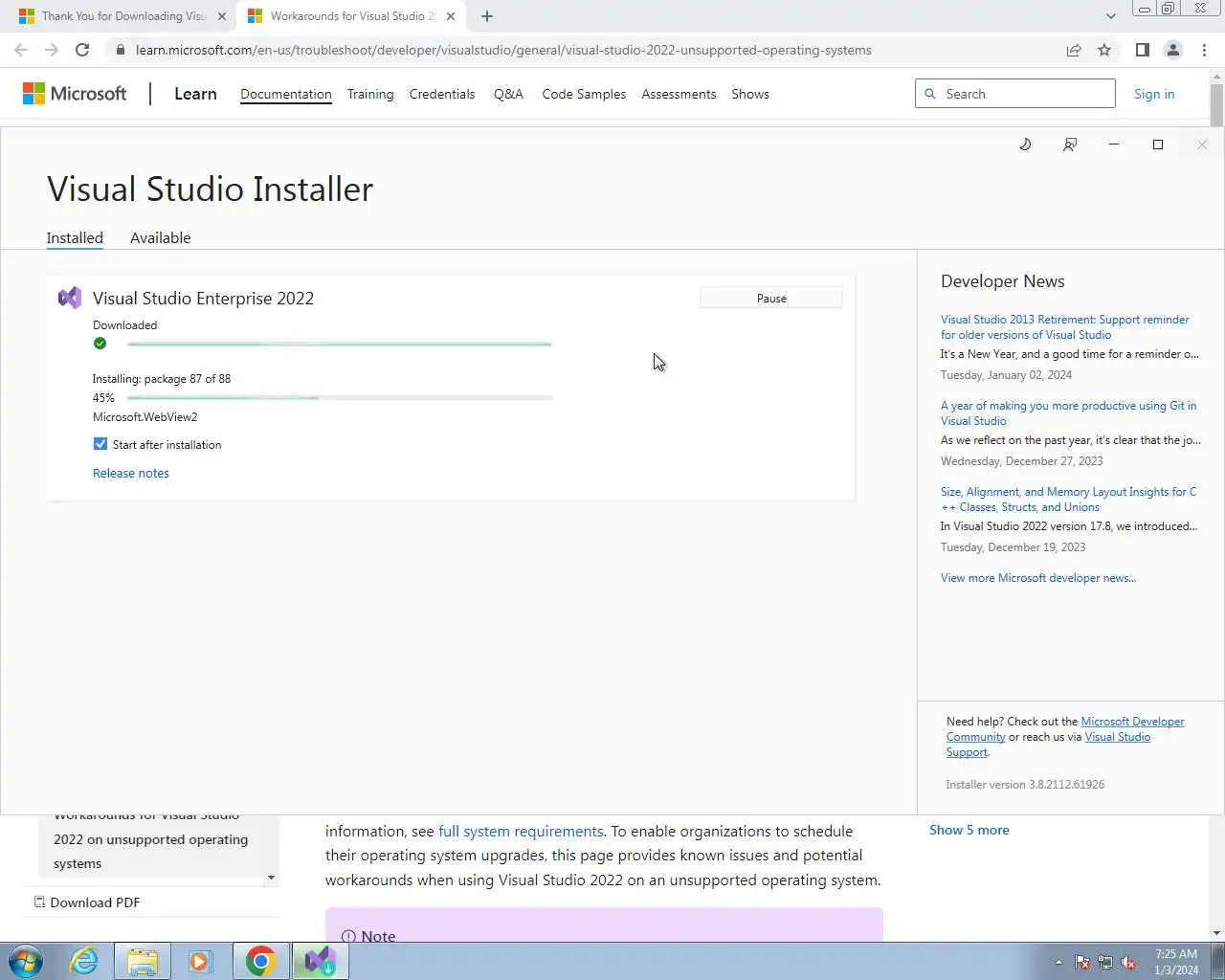Open the Training menu item
This screenshot has height=980, width=1225.
[x=370, y=94]
